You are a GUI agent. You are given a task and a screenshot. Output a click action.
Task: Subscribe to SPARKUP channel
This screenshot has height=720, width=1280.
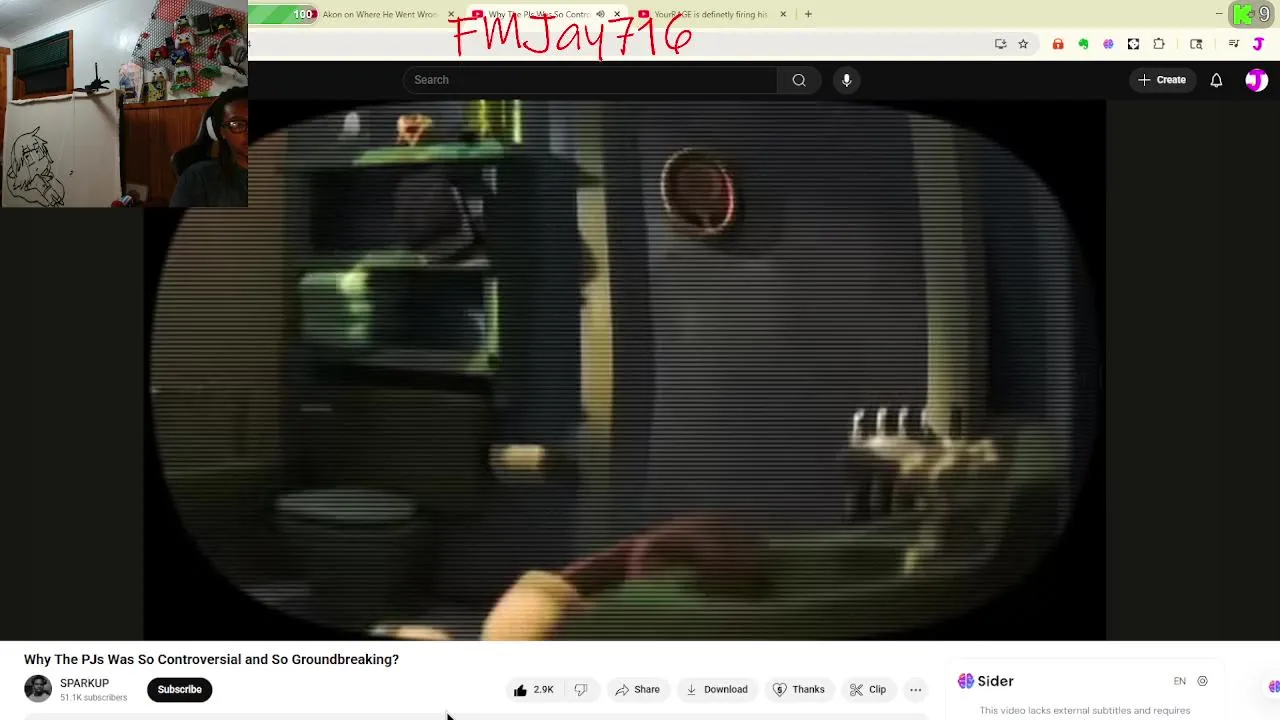[x=179, y=689]
